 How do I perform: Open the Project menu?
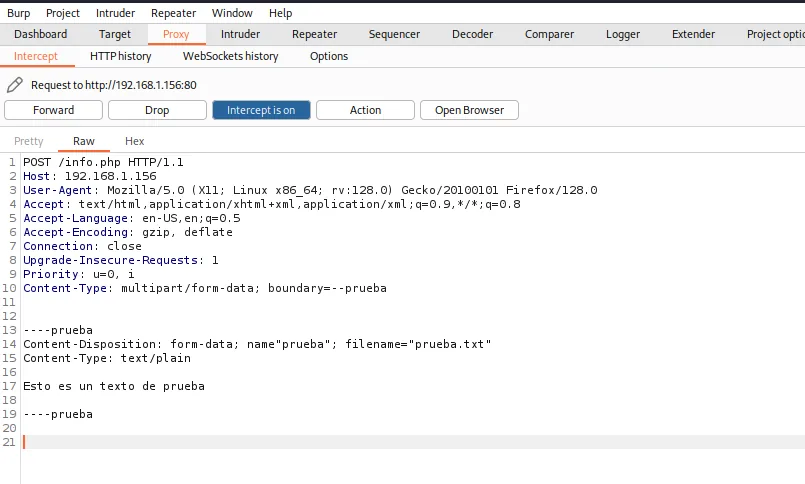point(63,13)
